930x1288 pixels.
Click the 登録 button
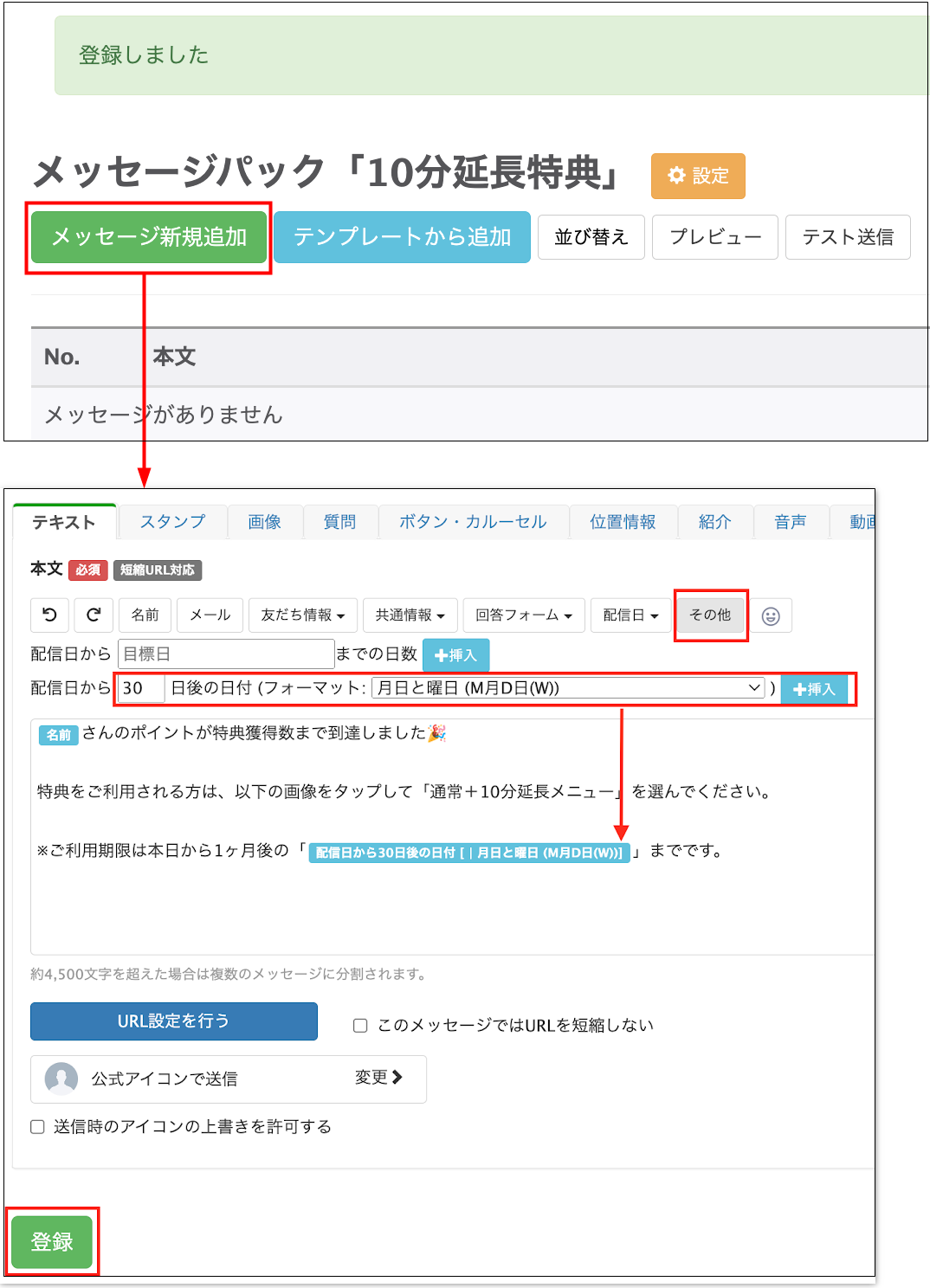pyautogui.click(x=53, y=1240)
